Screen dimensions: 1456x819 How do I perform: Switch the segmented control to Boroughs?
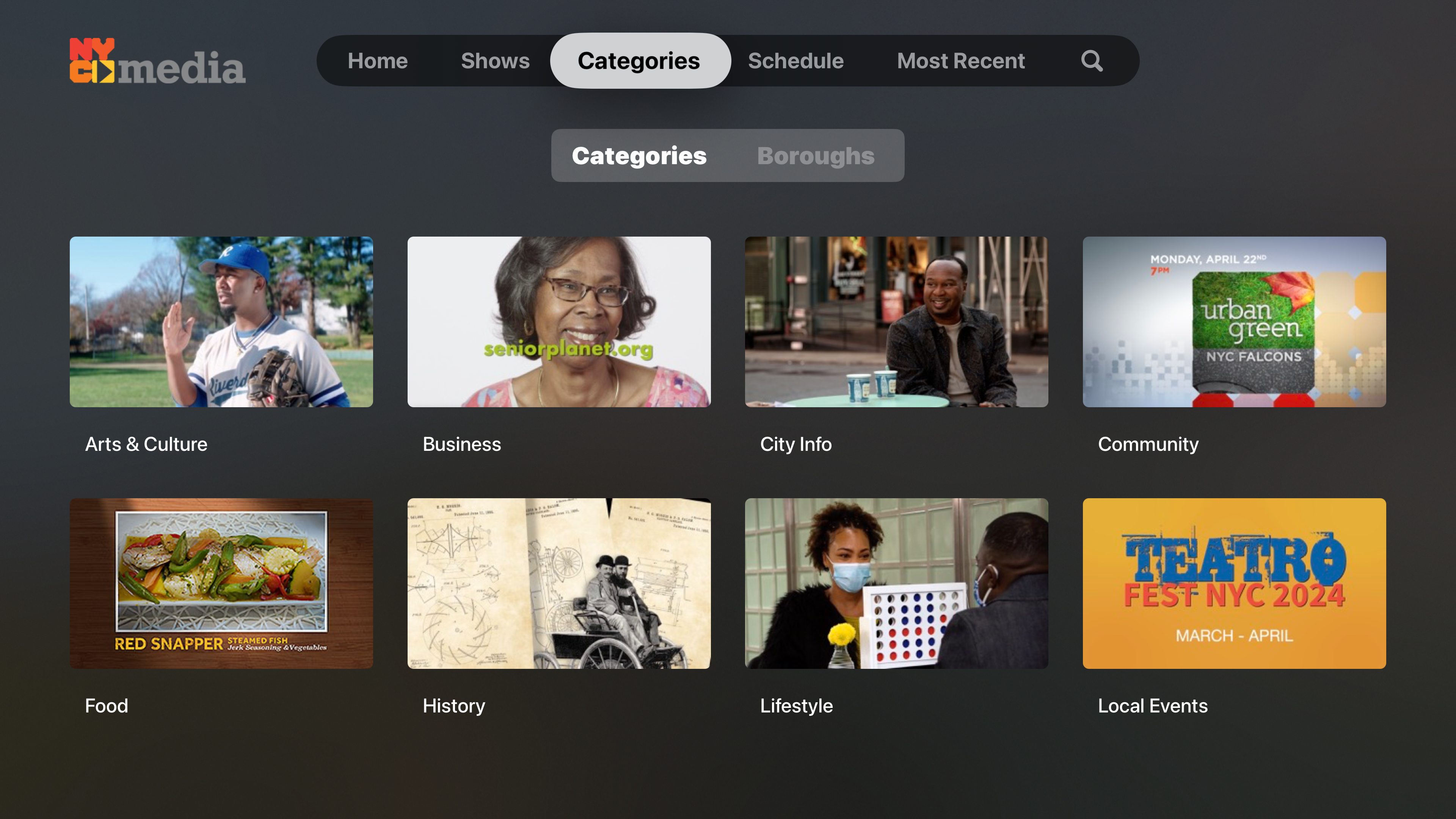click(816, 155)
